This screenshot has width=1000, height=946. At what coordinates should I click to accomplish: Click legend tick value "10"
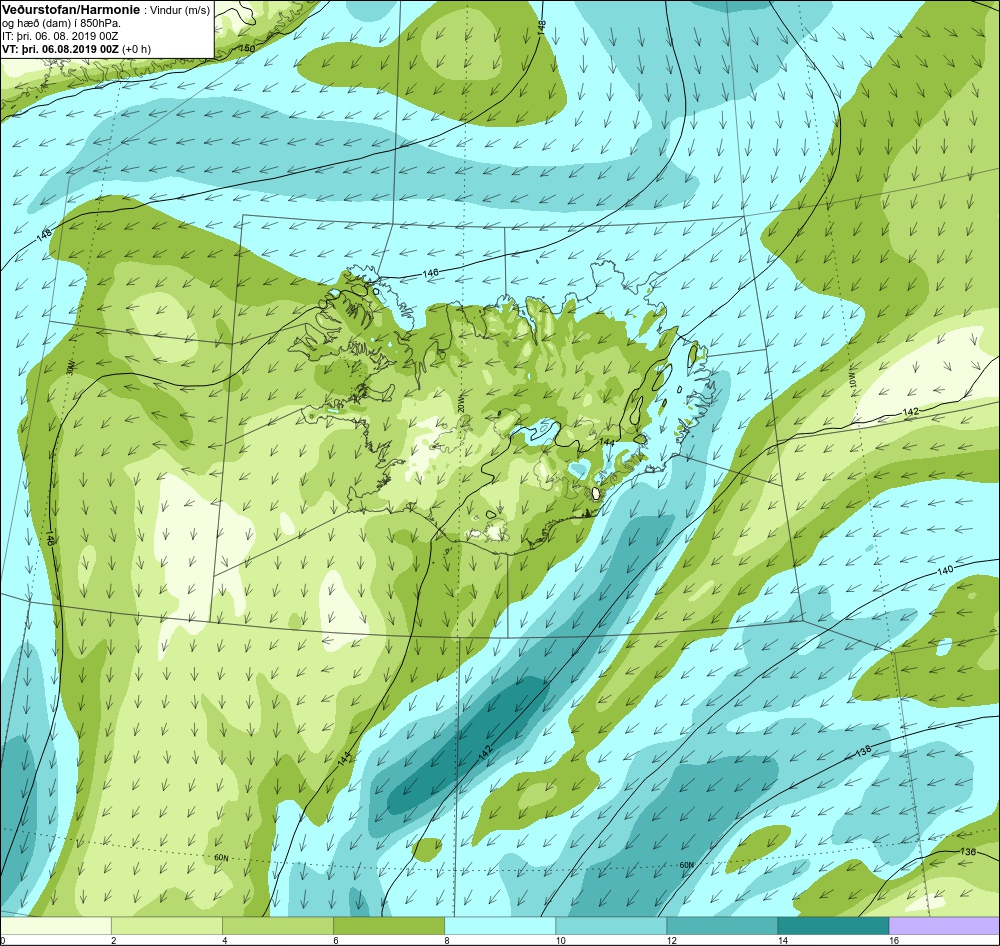coord(560,940)
